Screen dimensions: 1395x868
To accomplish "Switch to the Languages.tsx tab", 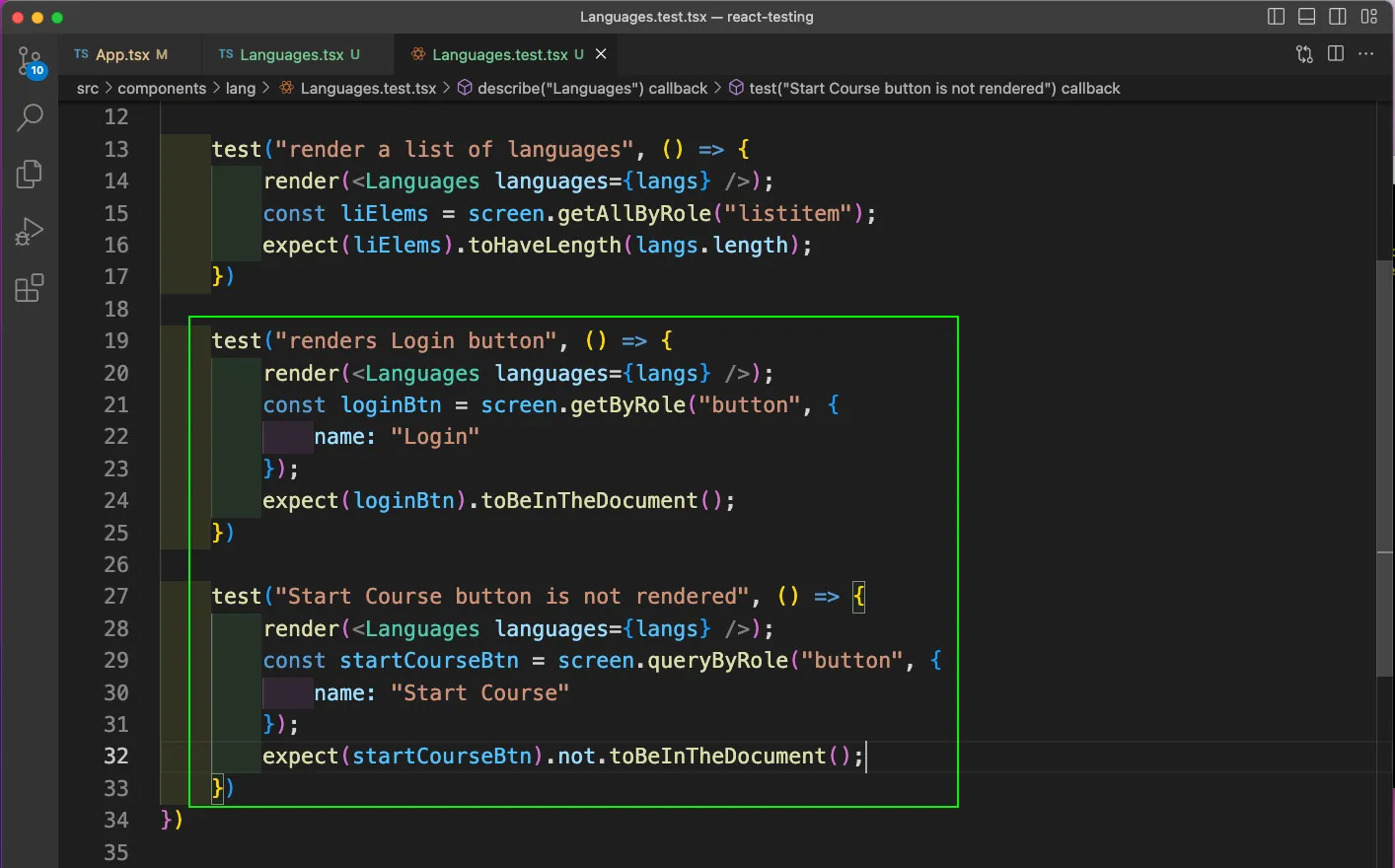I will point(290,54).
